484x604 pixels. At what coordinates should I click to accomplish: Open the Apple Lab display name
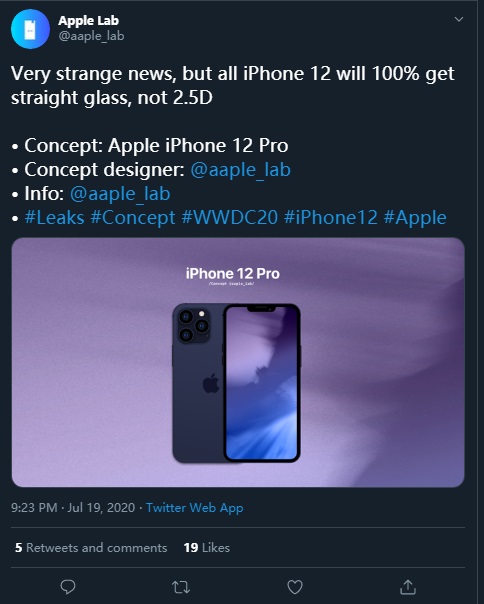pyautogui.click(x=89, y=20)
